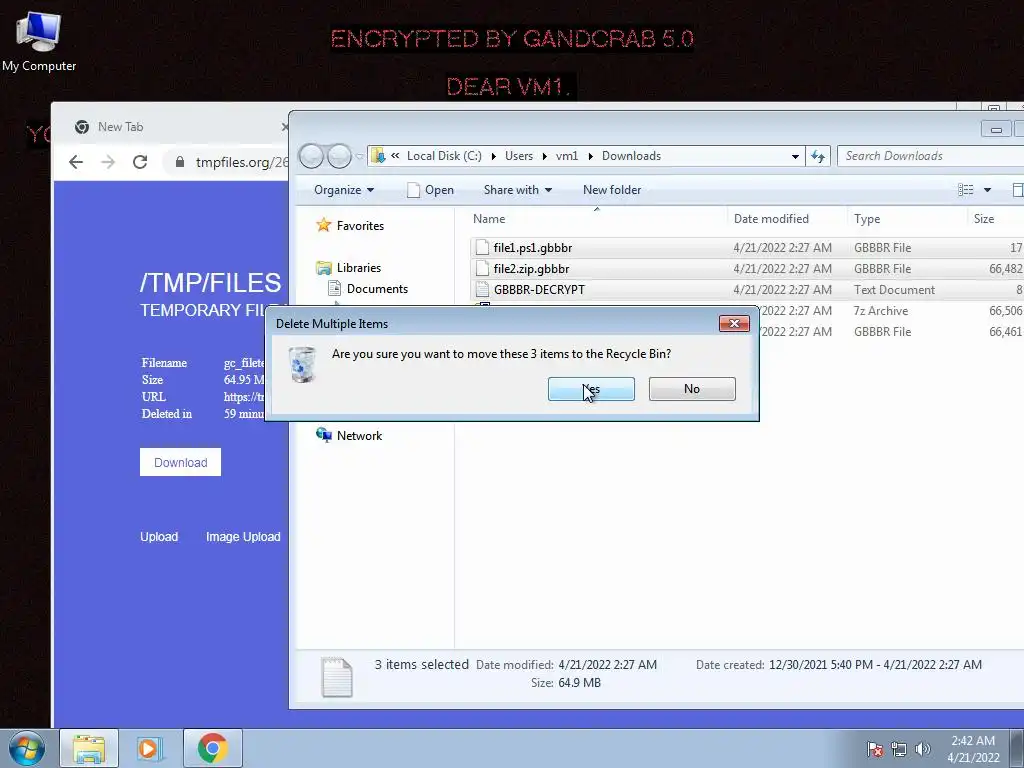Click Yes in Delete Multiple Items dialog
1024x768 pixels.
click(591, 389)
